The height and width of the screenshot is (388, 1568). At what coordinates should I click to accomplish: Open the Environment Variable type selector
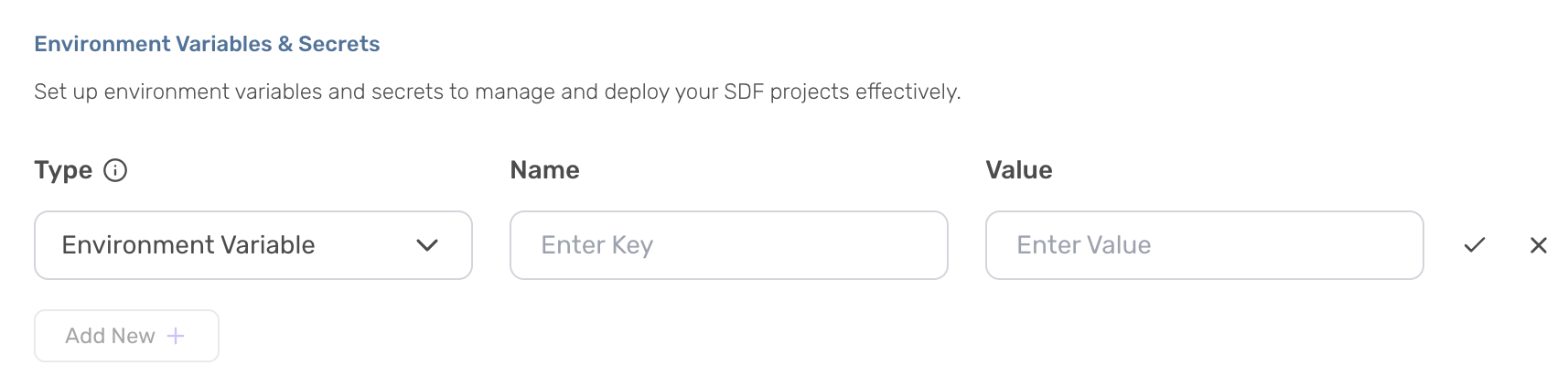coord(253,245)
